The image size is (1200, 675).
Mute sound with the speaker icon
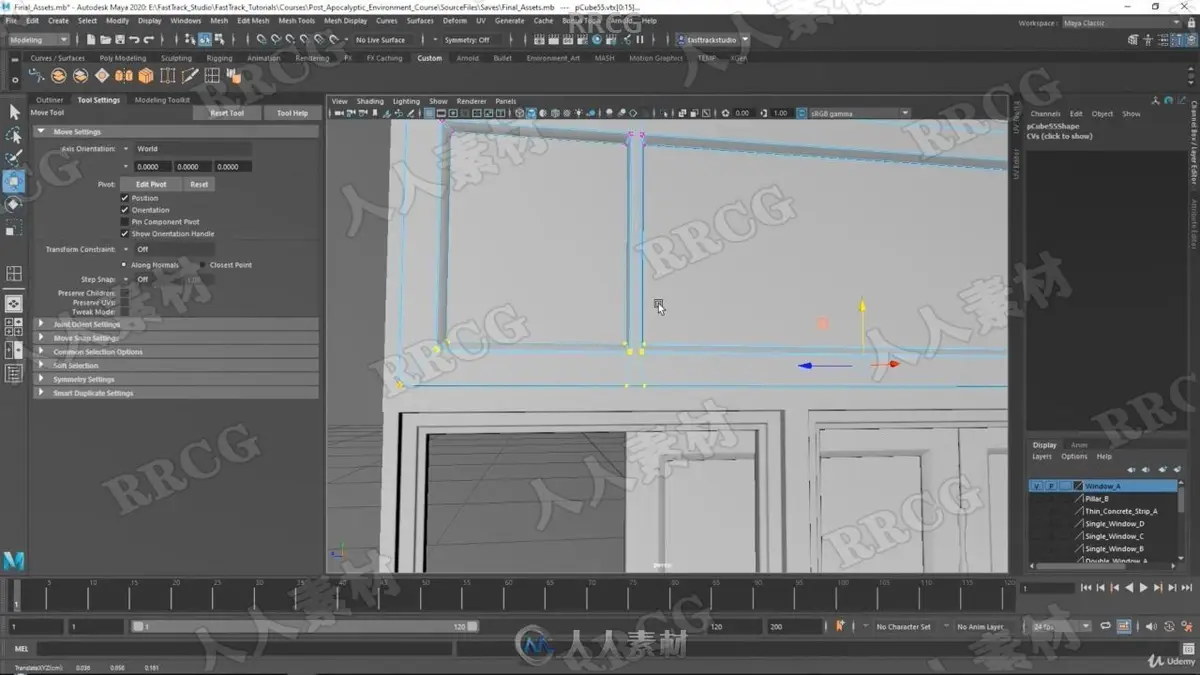(1150, 626)
